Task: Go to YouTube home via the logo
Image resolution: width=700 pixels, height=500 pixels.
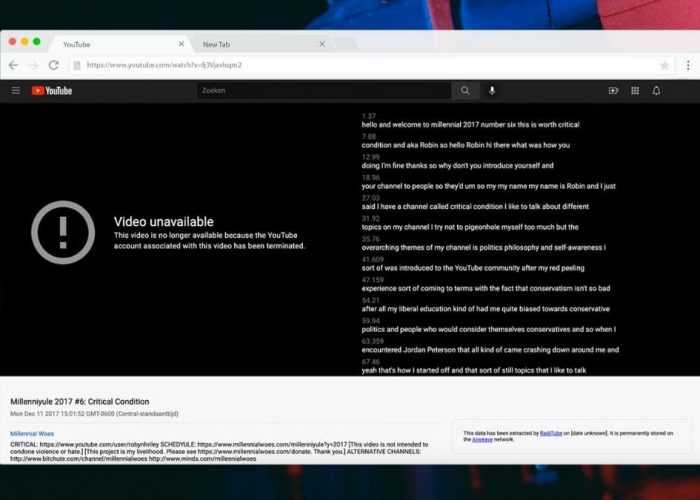Action: pos(52,91)
